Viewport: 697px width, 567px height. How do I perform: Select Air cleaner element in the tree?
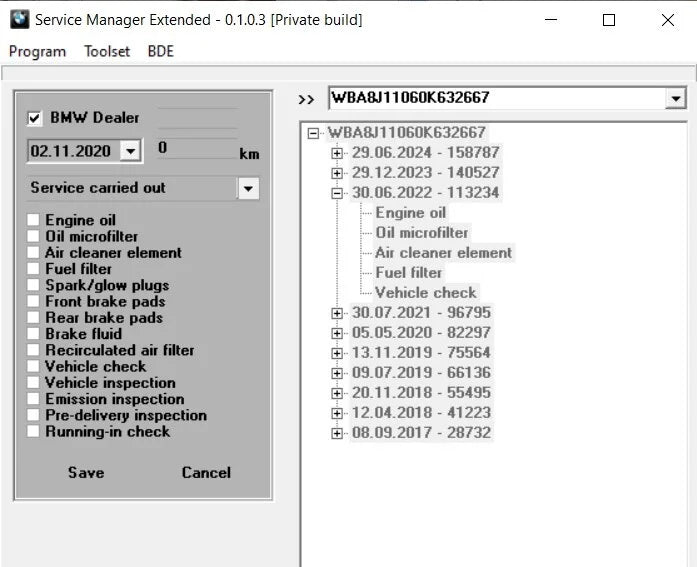444,253
